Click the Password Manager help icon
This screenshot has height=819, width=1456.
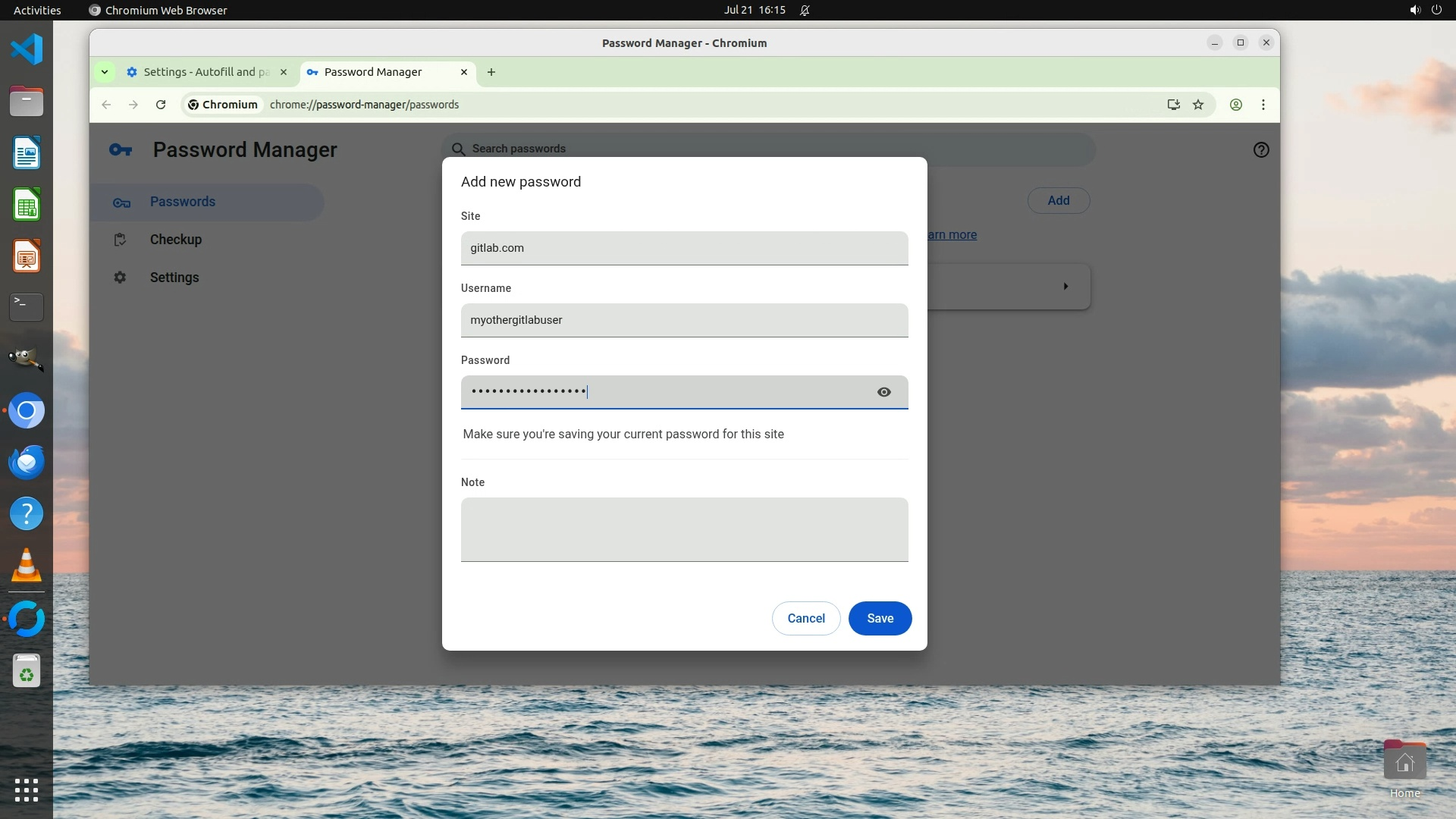(x=1261, y=150)
